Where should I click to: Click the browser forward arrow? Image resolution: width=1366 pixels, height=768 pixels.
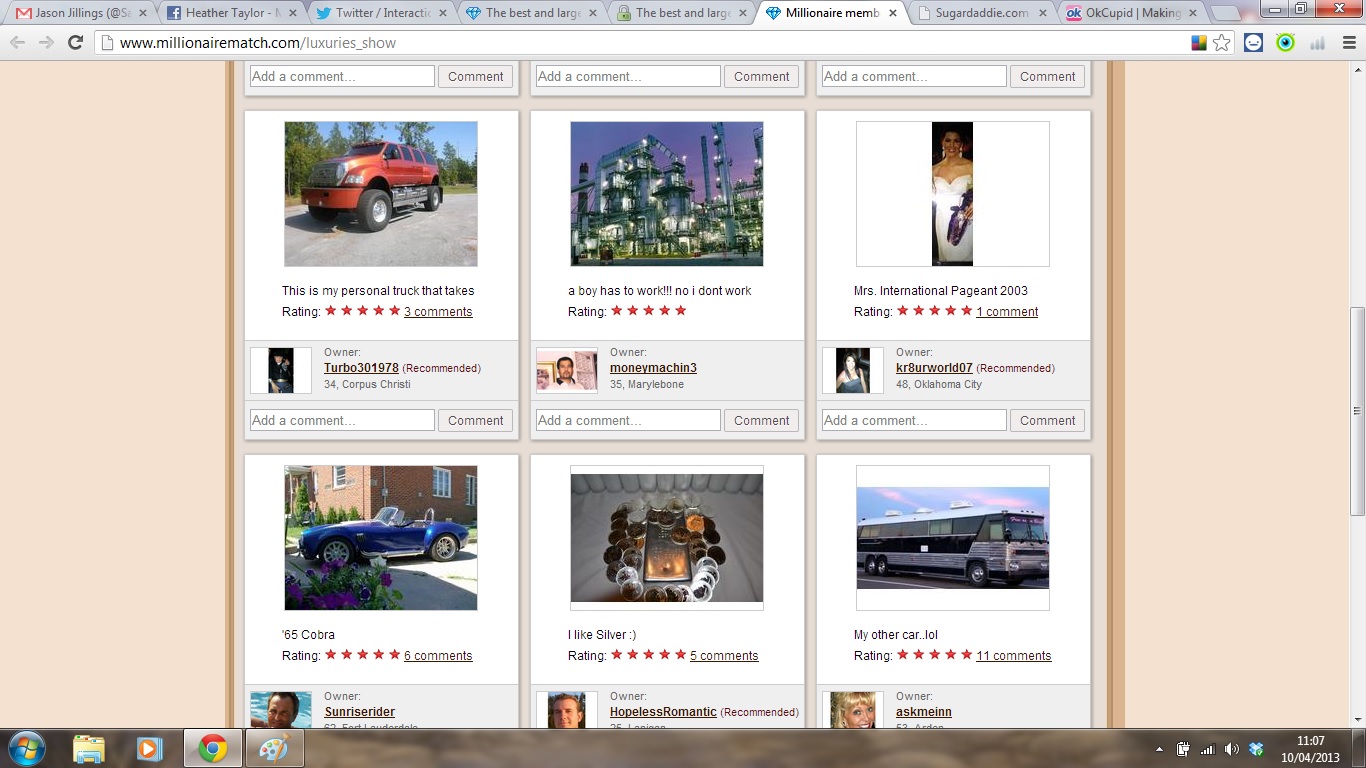click(x=46, y=42)
